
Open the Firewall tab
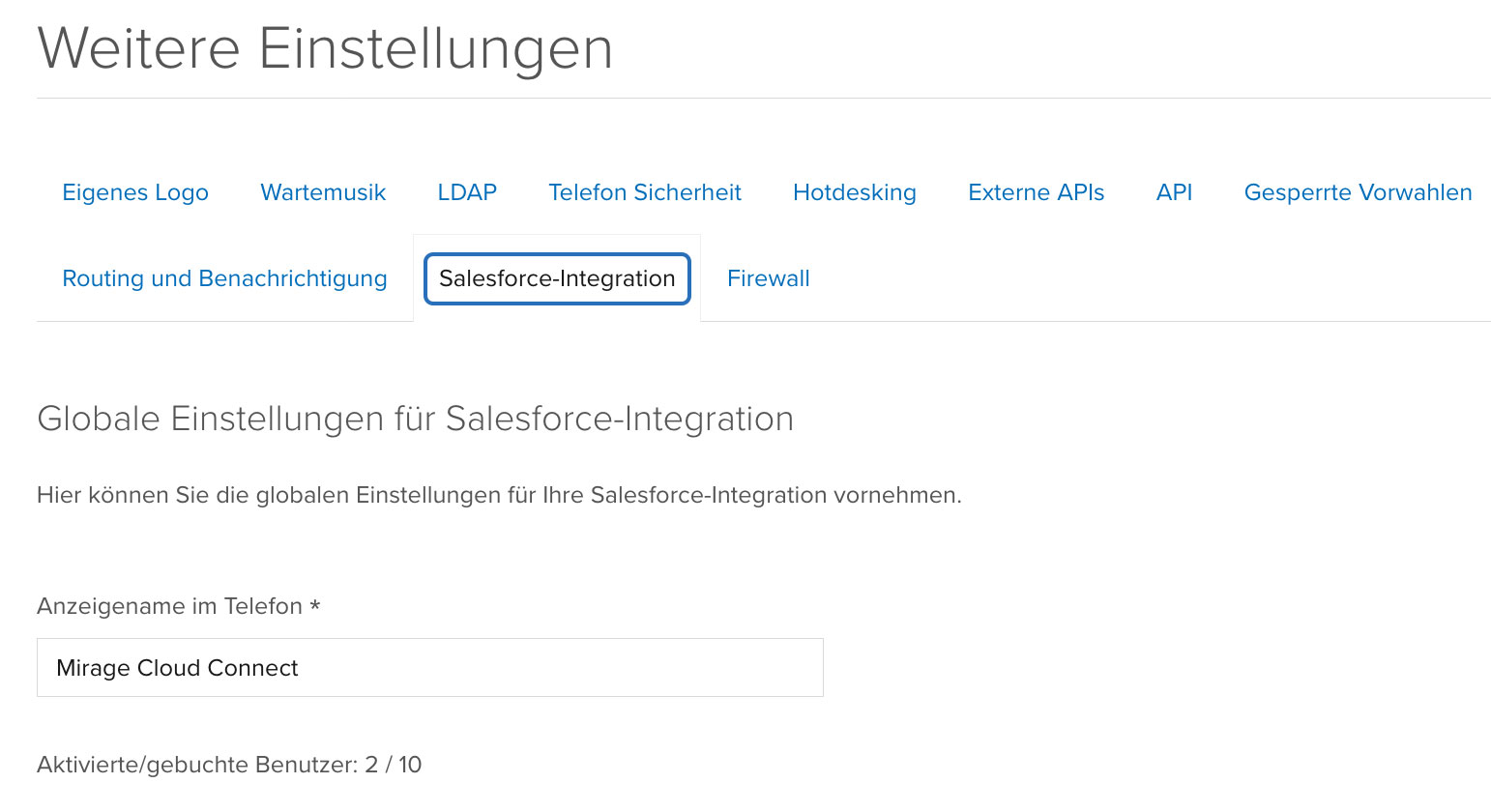(x=769, y=278)
